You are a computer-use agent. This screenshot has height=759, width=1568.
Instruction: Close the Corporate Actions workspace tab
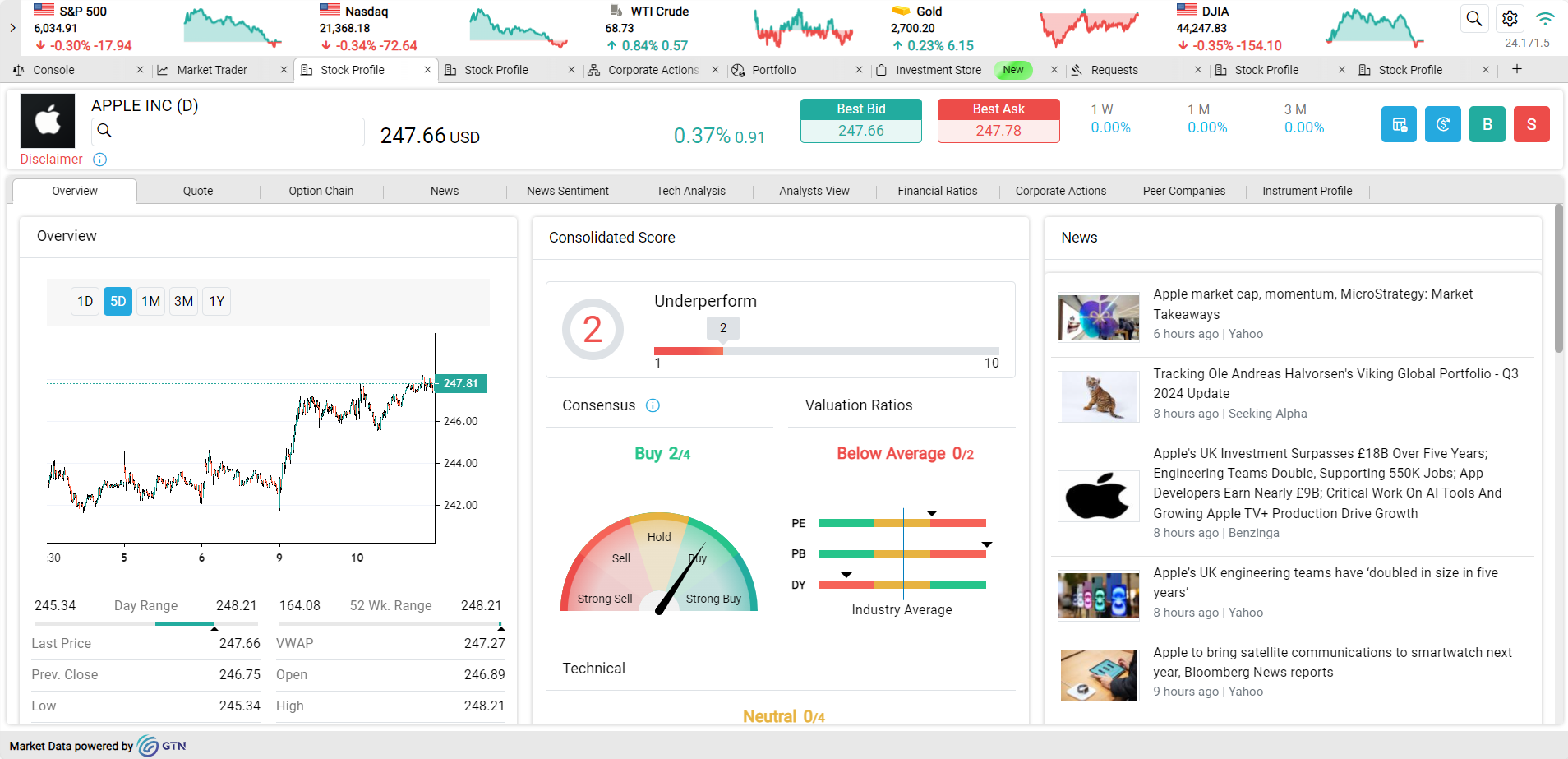[x=715, y=70]
